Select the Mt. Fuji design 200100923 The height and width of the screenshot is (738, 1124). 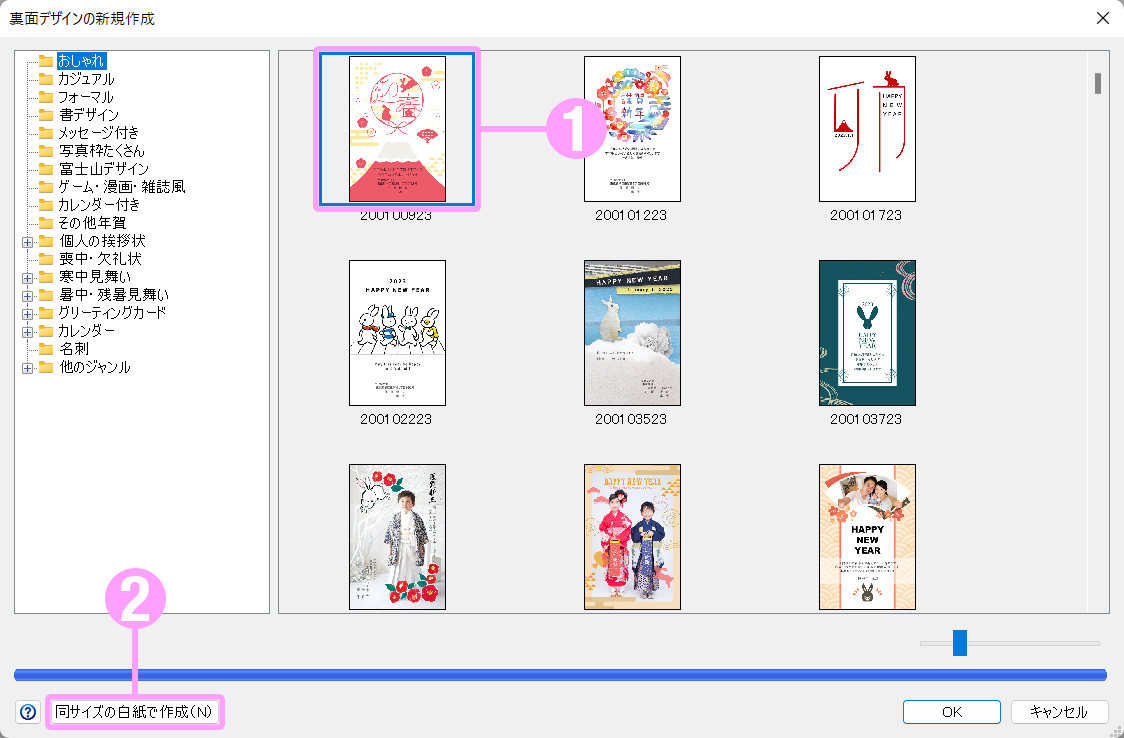(397, 129)
